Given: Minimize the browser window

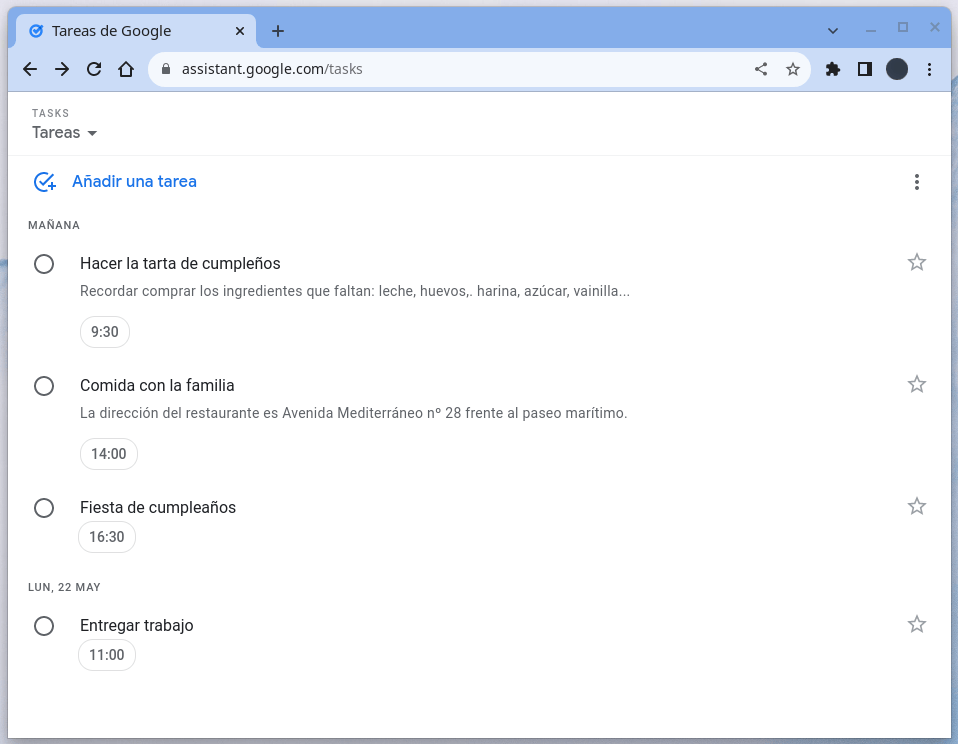Looking at the screenshot, I should point(871,29).
